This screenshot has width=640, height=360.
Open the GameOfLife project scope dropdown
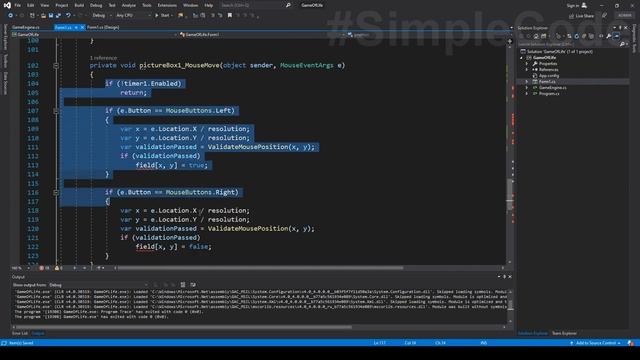(x=95, y=35)
